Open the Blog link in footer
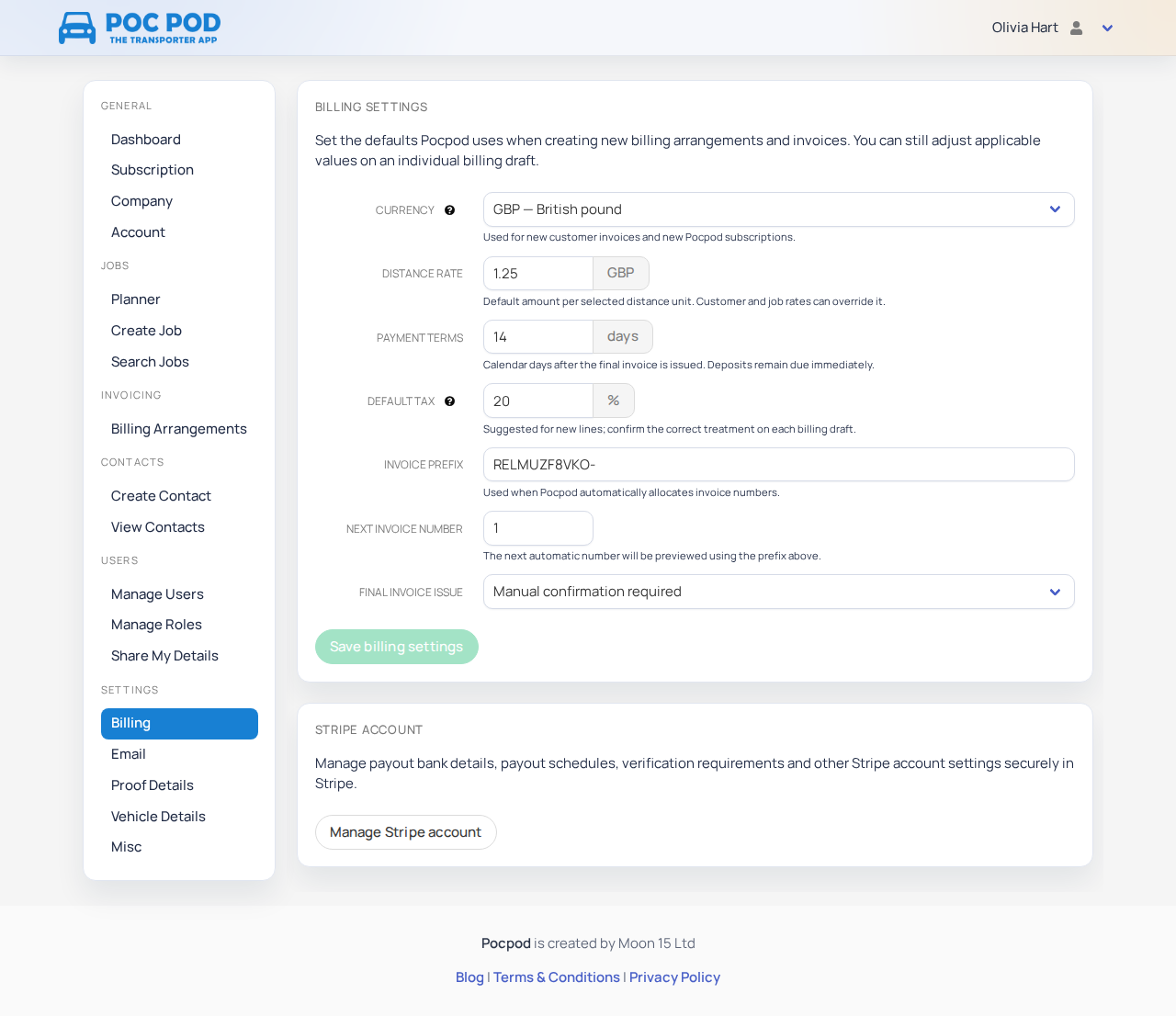 click(469, 977)
